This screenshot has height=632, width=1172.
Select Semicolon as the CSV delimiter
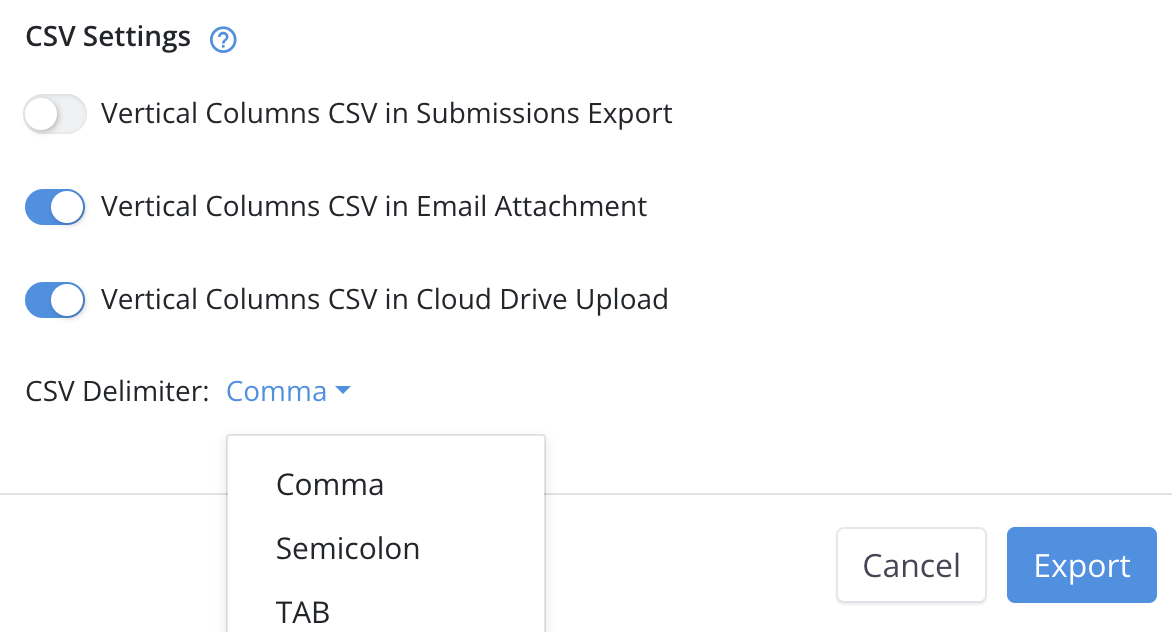pos(348,549)
